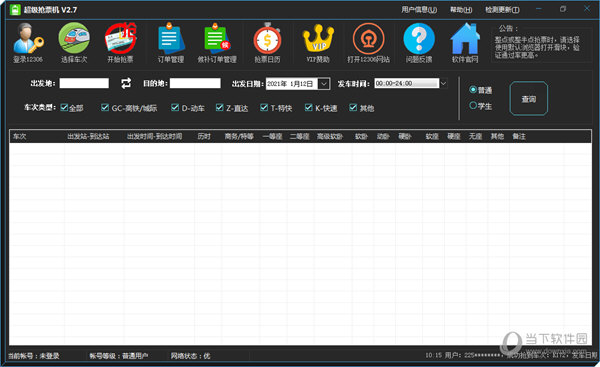Image resolution: width=600 pixels, height=367 pixels.
Task: Click the 查询 search button
Action: click(528, 99)
